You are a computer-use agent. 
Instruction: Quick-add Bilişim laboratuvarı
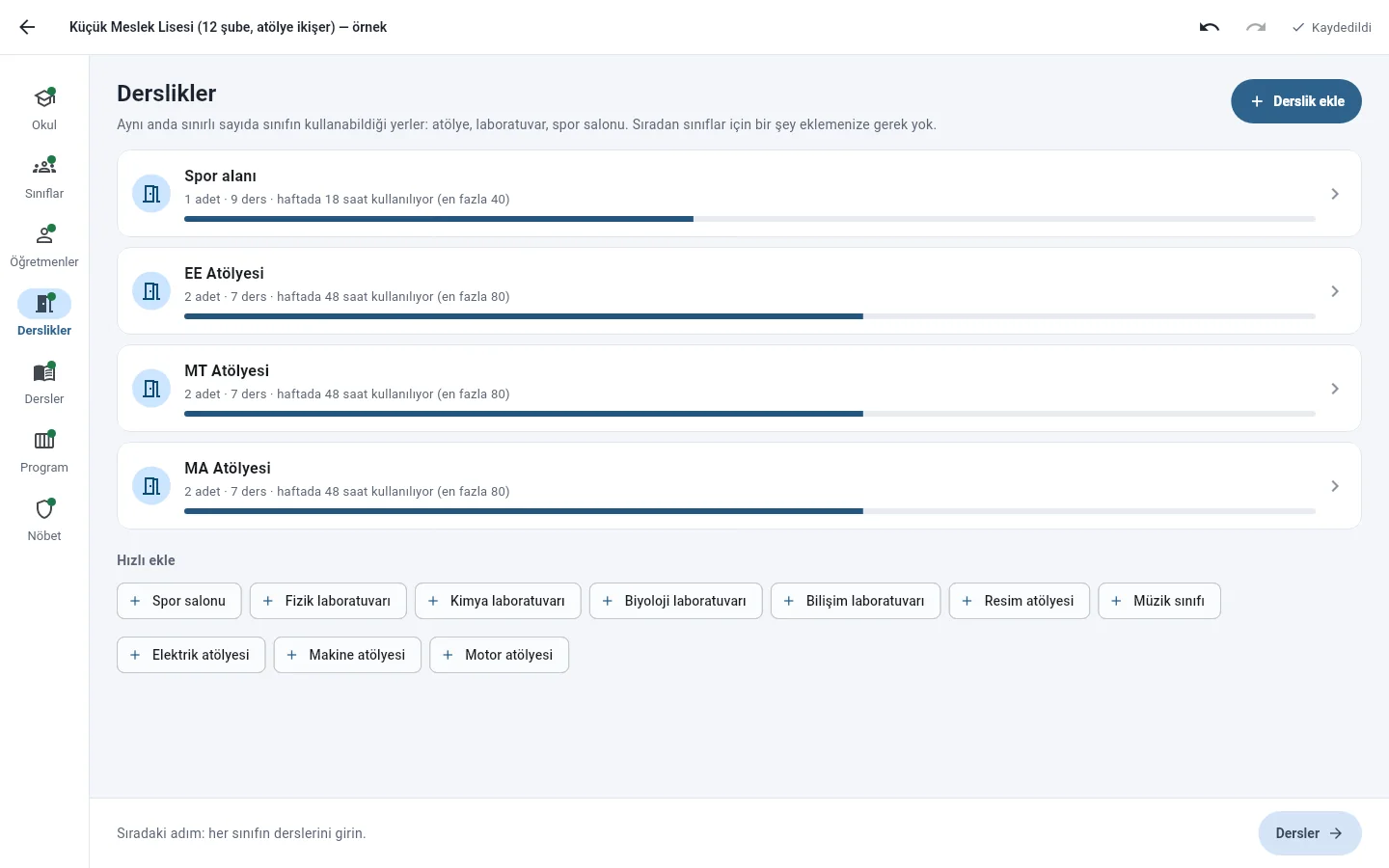856,601
